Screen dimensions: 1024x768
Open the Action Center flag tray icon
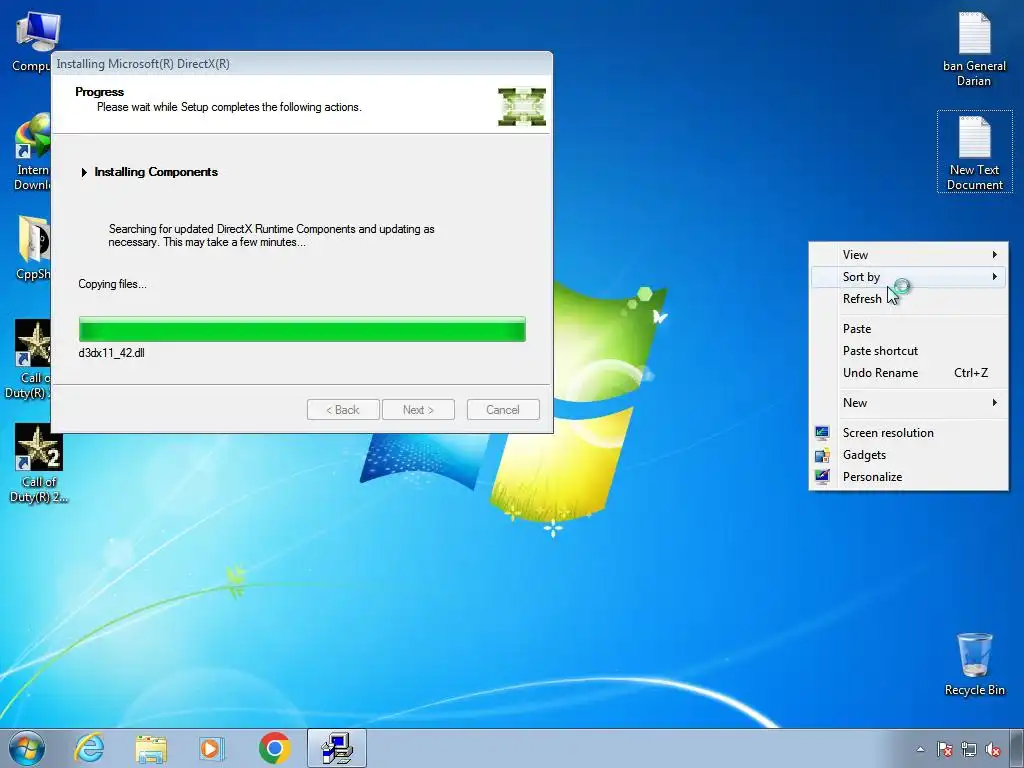tap(944, 750)
